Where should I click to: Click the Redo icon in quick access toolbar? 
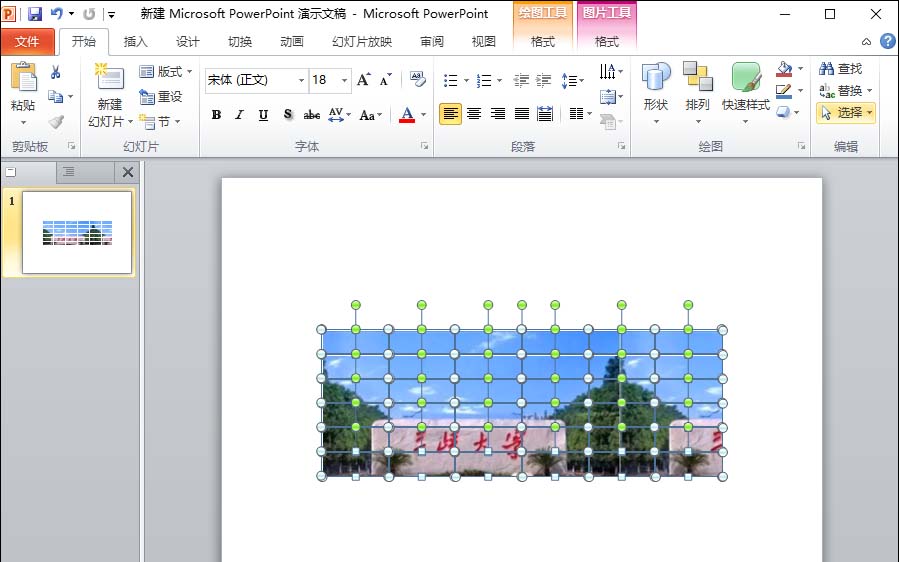tap(89, 14)
